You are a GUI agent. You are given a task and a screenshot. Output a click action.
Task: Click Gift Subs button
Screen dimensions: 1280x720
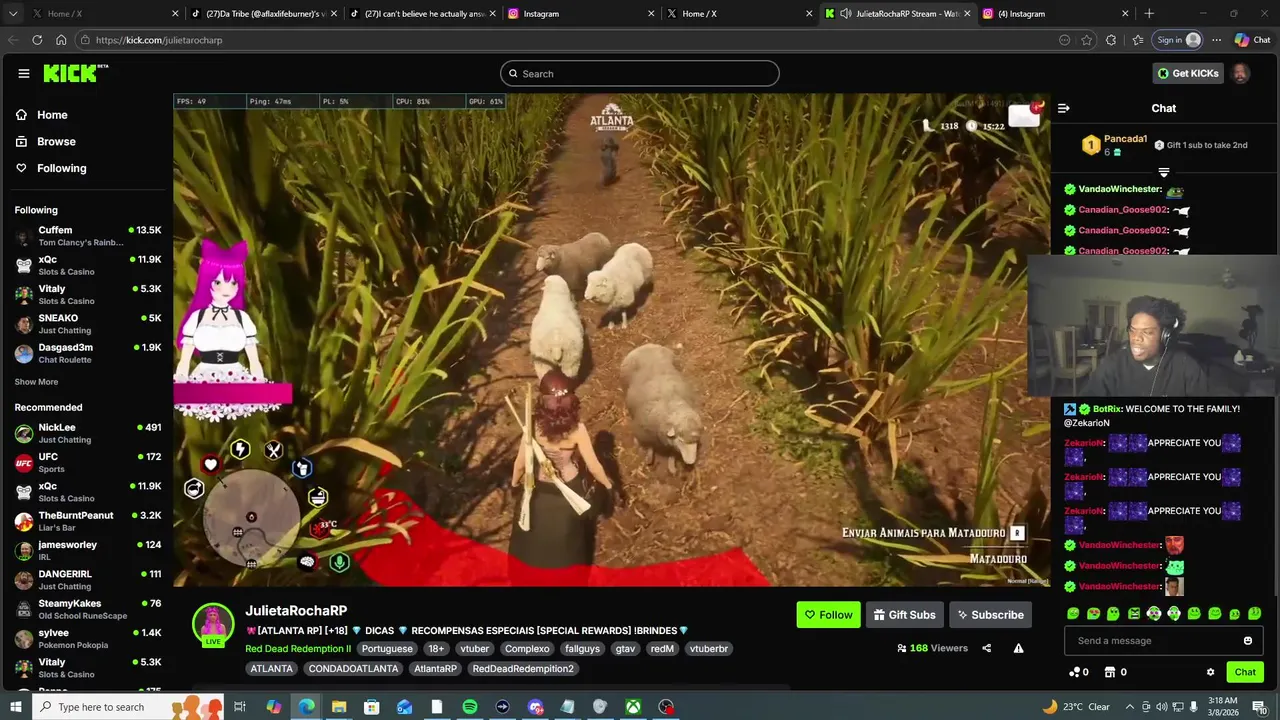point(904,615)
